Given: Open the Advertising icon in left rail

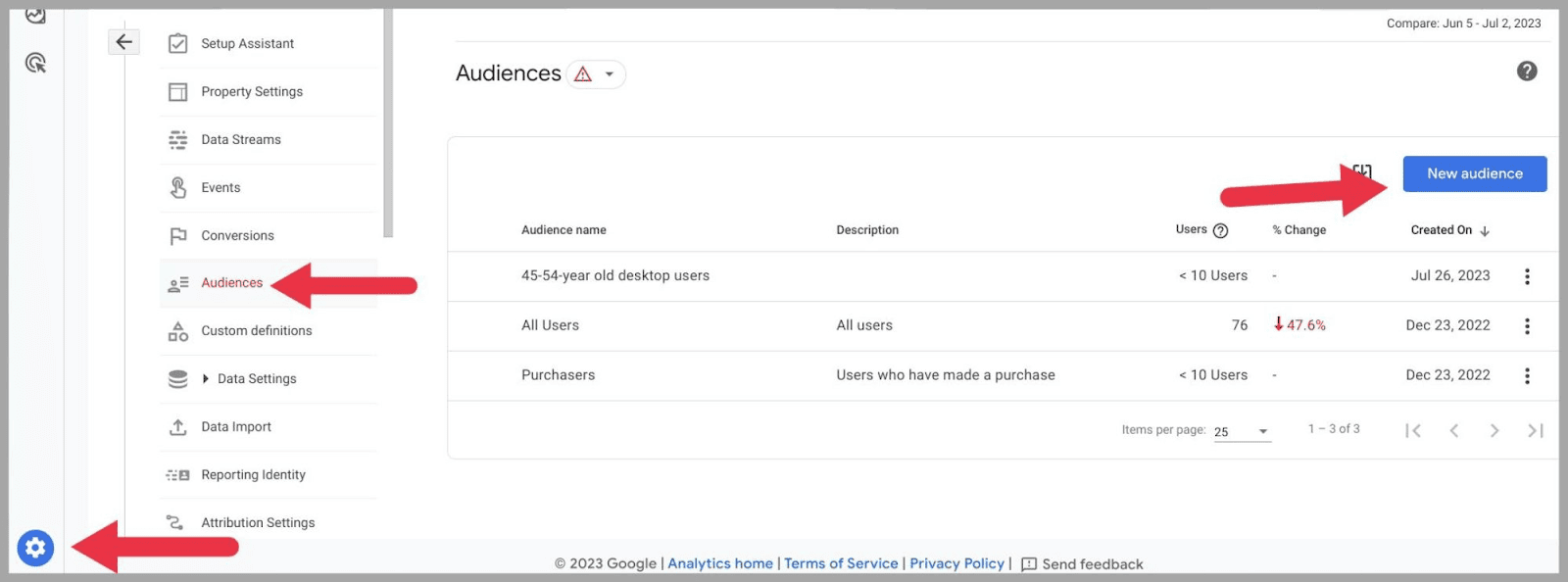Looking at the screenshot, I should pos(35,64).
